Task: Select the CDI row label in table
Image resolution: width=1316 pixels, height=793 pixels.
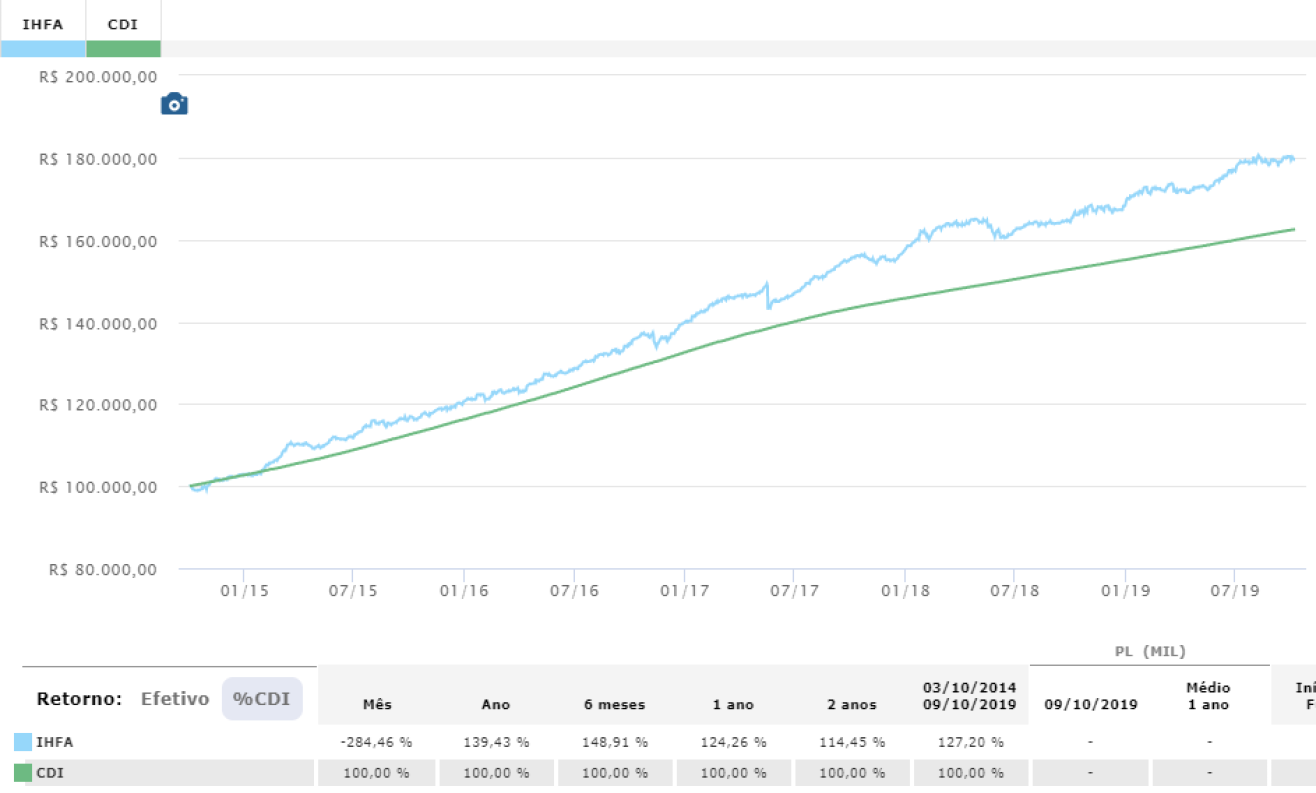Action: click(50, 773)
